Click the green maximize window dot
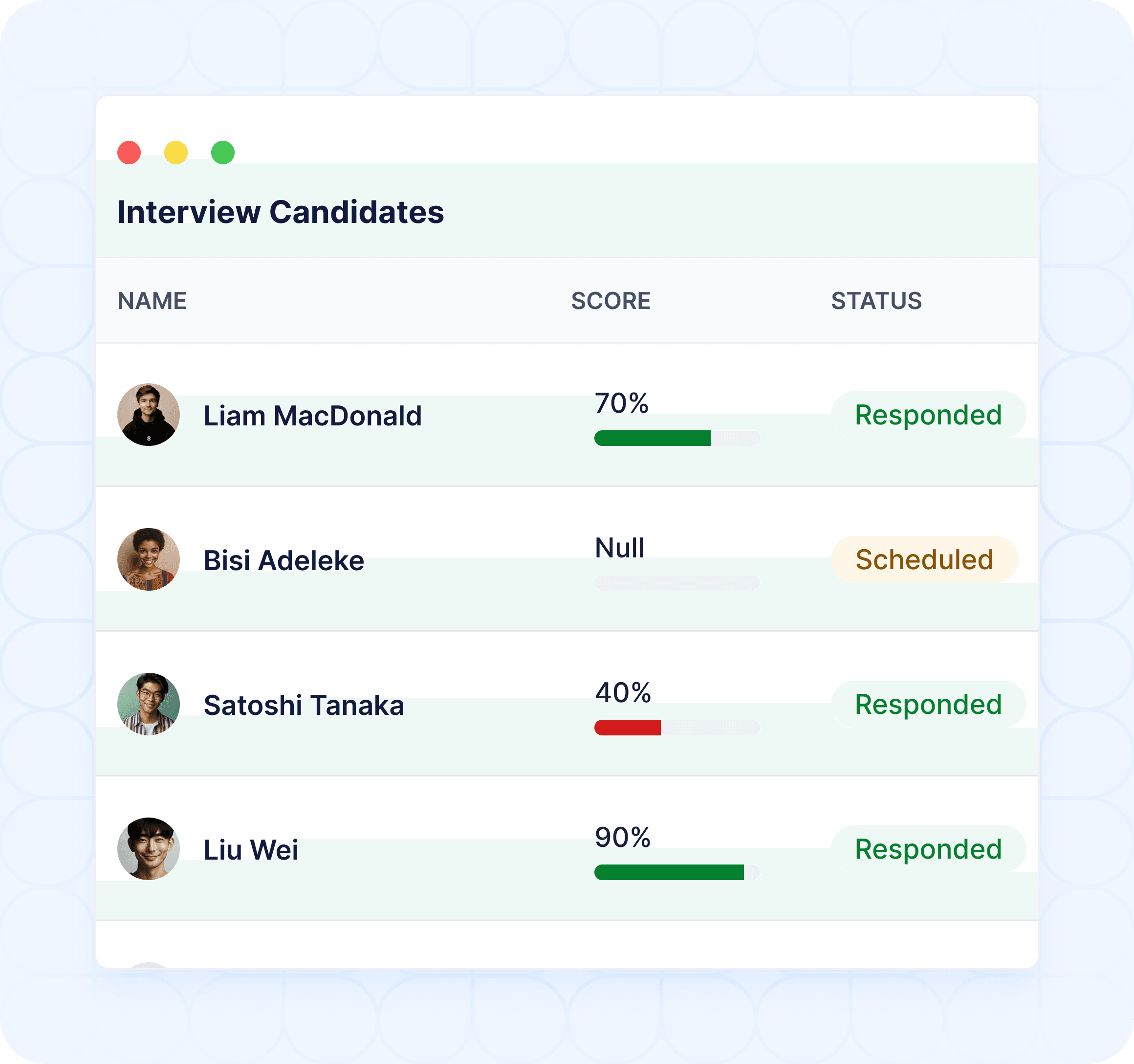The width and height of the screenshot is (1134, 1064). point(223,153)
